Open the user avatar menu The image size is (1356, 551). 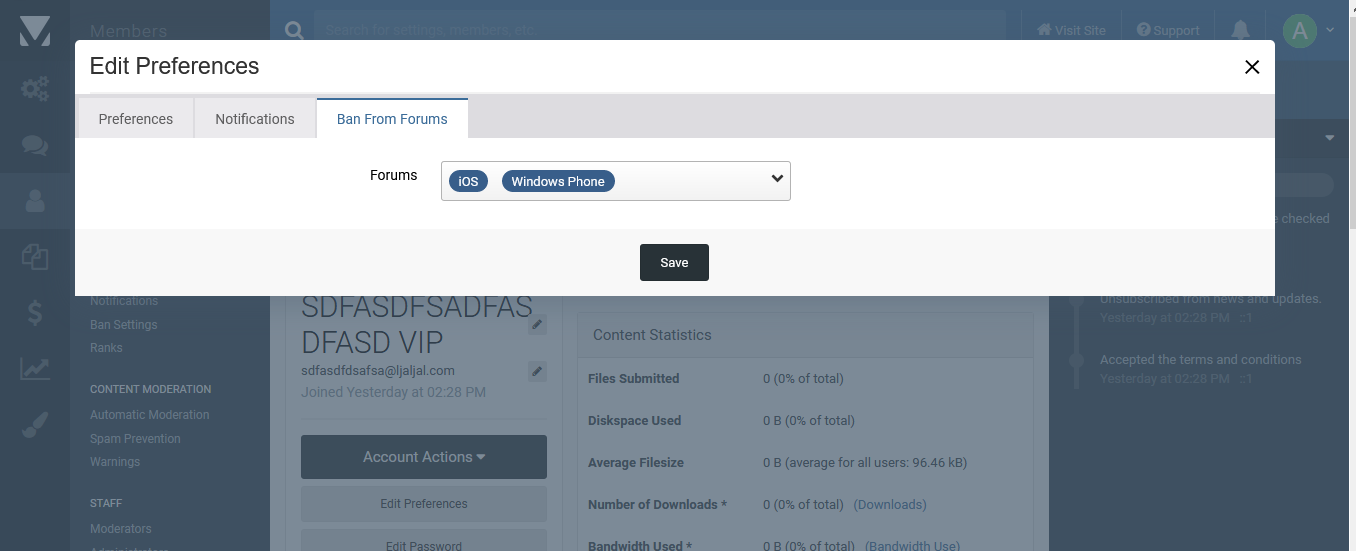(x=1309, y=30)
